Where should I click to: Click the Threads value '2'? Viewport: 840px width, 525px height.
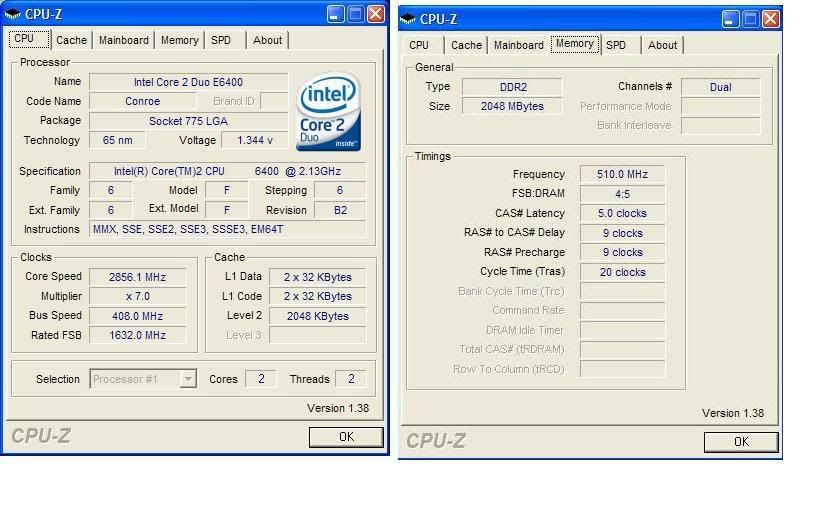(x=351, y=379)
